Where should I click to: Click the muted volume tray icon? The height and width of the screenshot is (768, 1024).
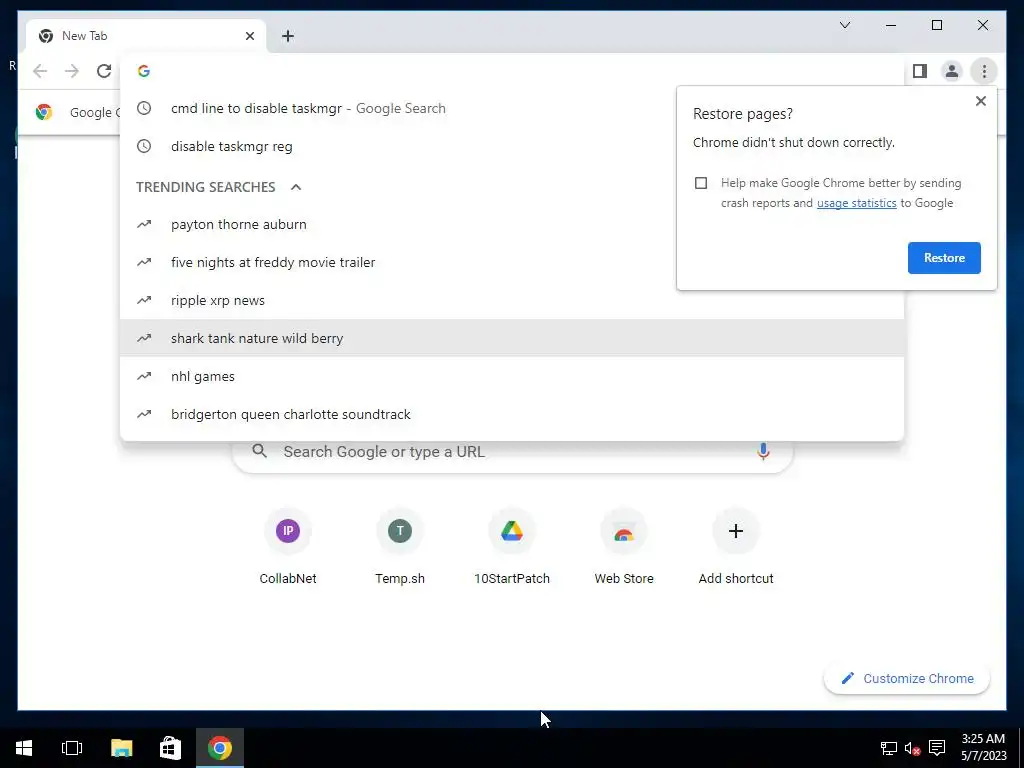pos(912,748)
